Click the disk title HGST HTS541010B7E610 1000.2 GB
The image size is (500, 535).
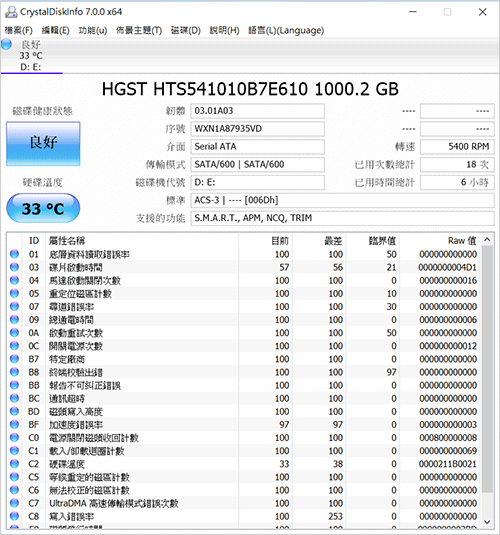[x=250, y=89]
